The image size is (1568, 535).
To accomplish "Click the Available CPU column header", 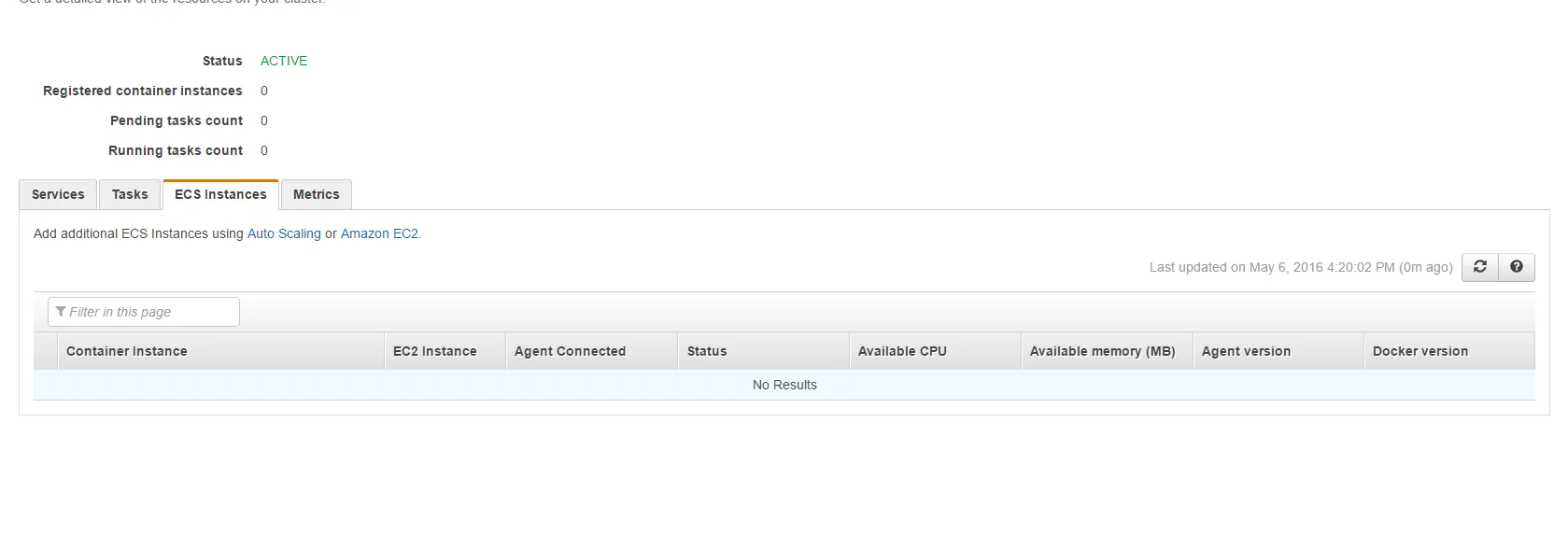I will (x=902, y=351).
